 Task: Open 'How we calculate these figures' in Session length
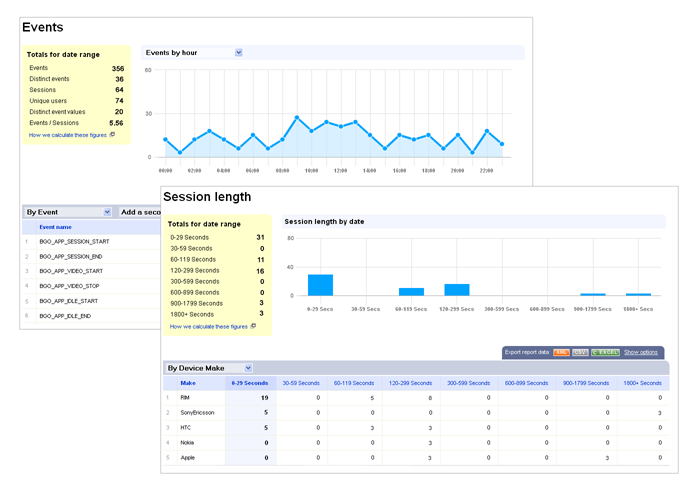tap(208, 326)
